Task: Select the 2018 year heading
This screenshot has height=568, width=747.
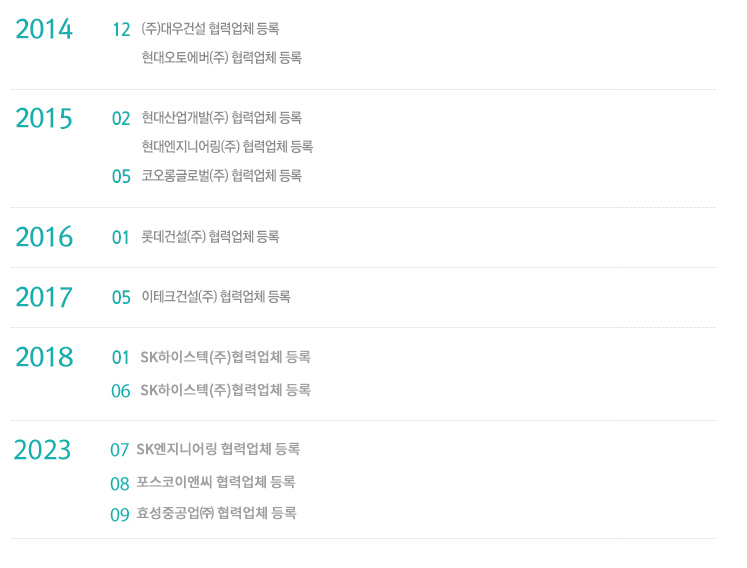Action: point(44,357)
